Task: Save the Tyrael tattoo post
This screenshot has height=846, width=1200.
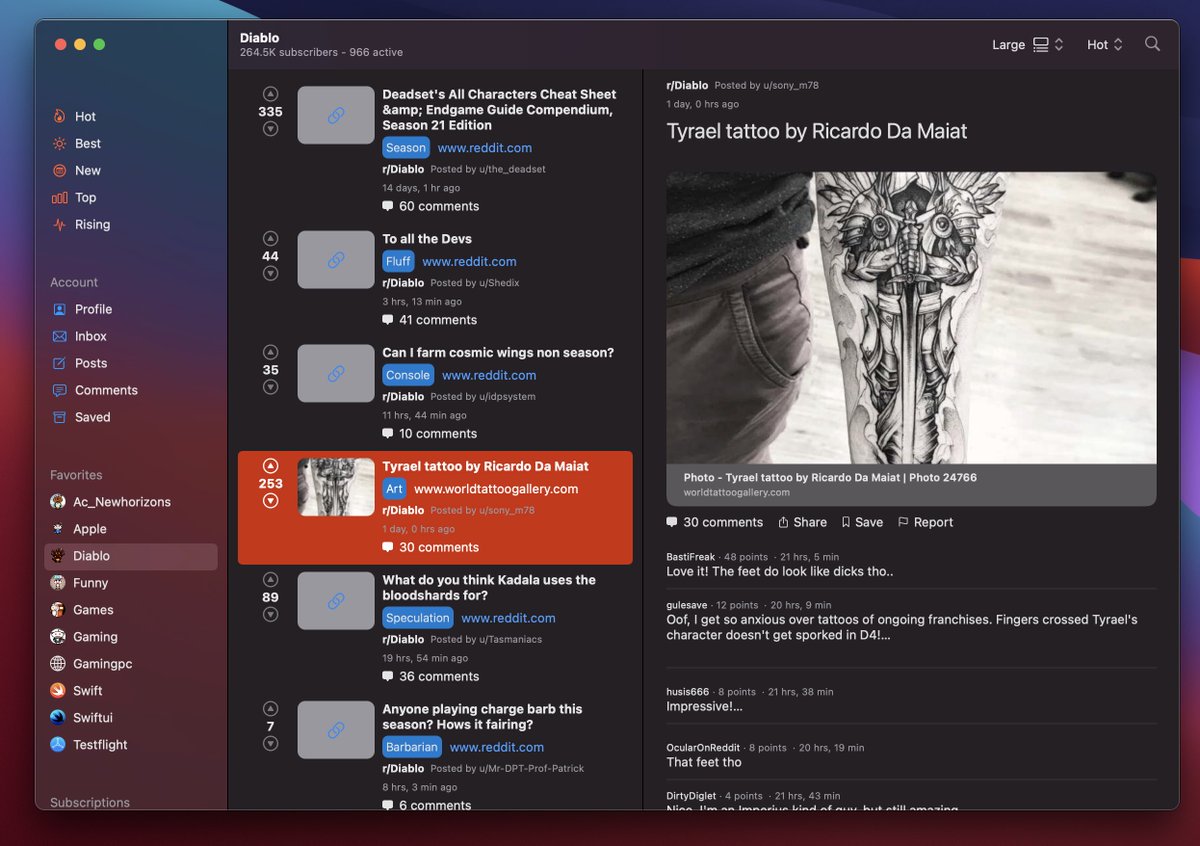Action: (x=862, y=522)
